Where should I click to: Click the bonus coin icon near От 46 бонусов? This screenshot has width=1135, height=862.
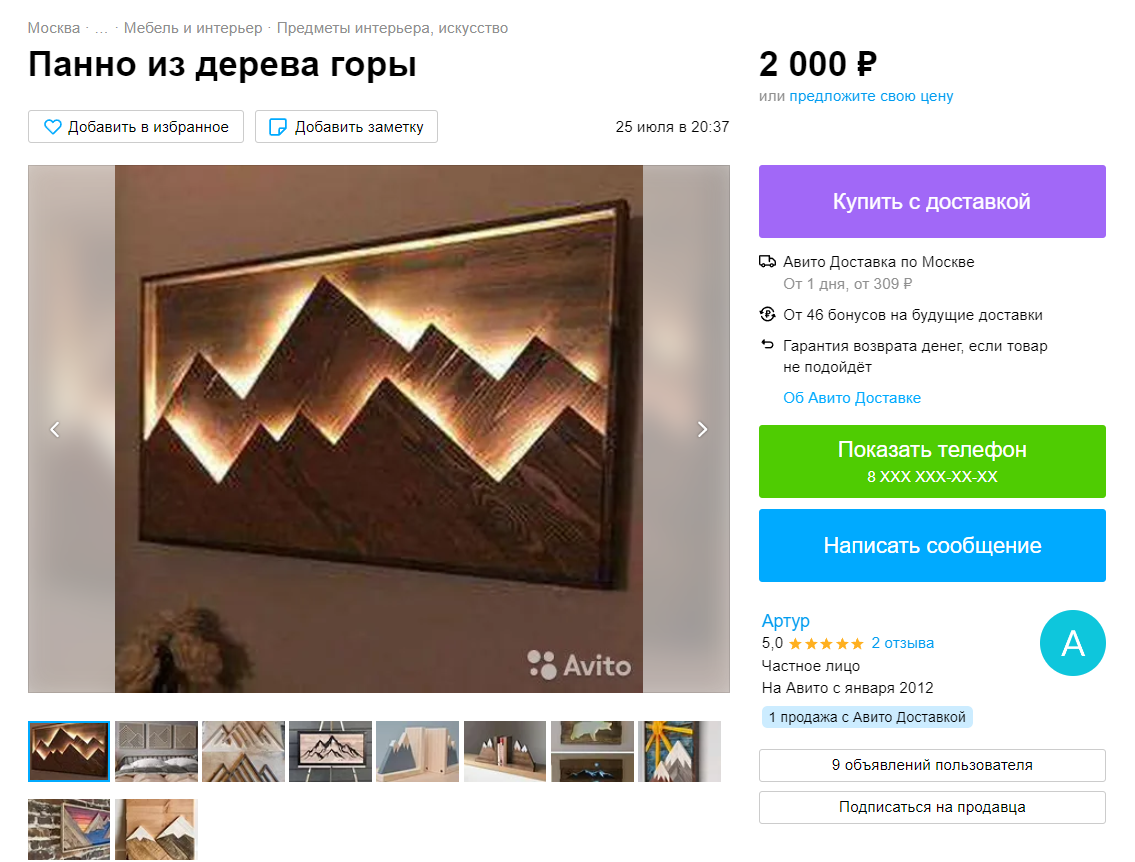pos(767,314)
